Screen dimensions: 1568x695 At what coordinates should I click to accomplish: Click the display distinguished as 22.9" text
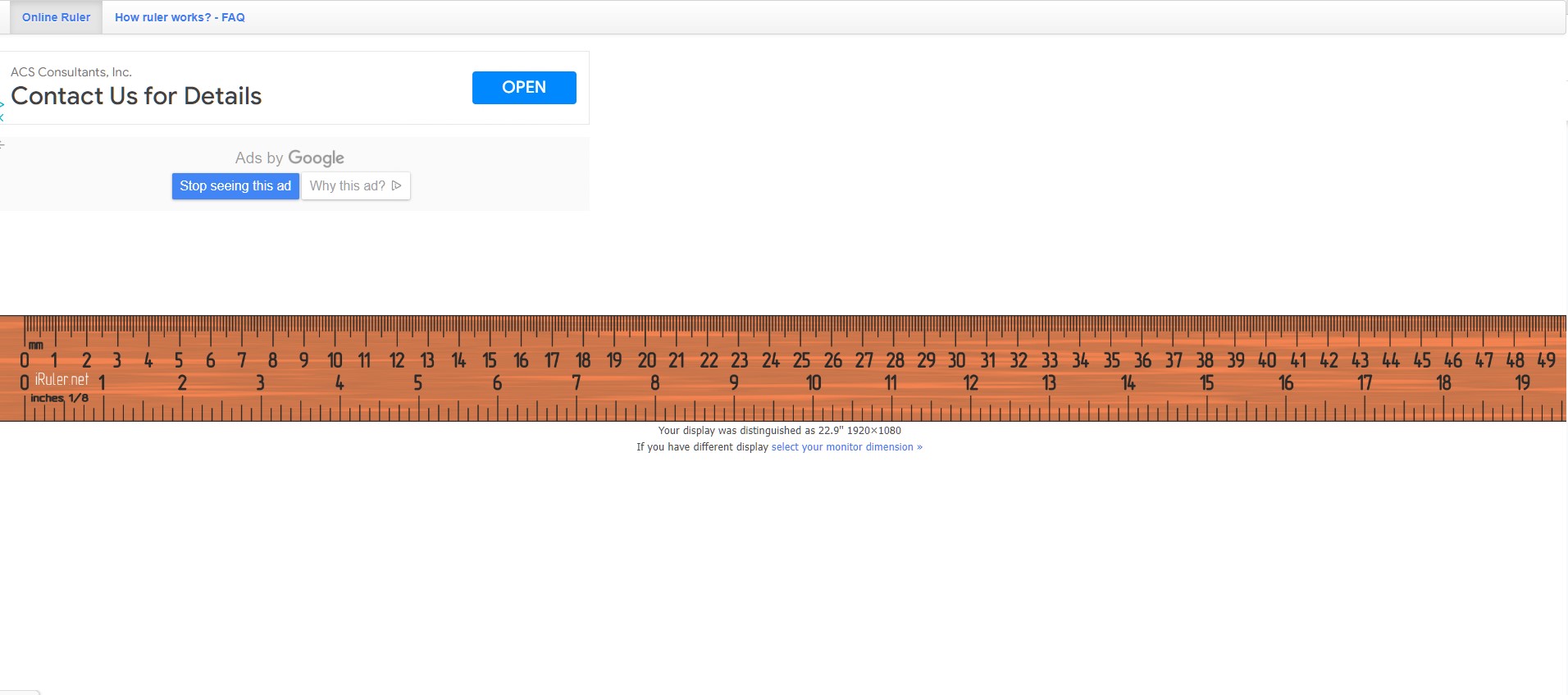779,431
